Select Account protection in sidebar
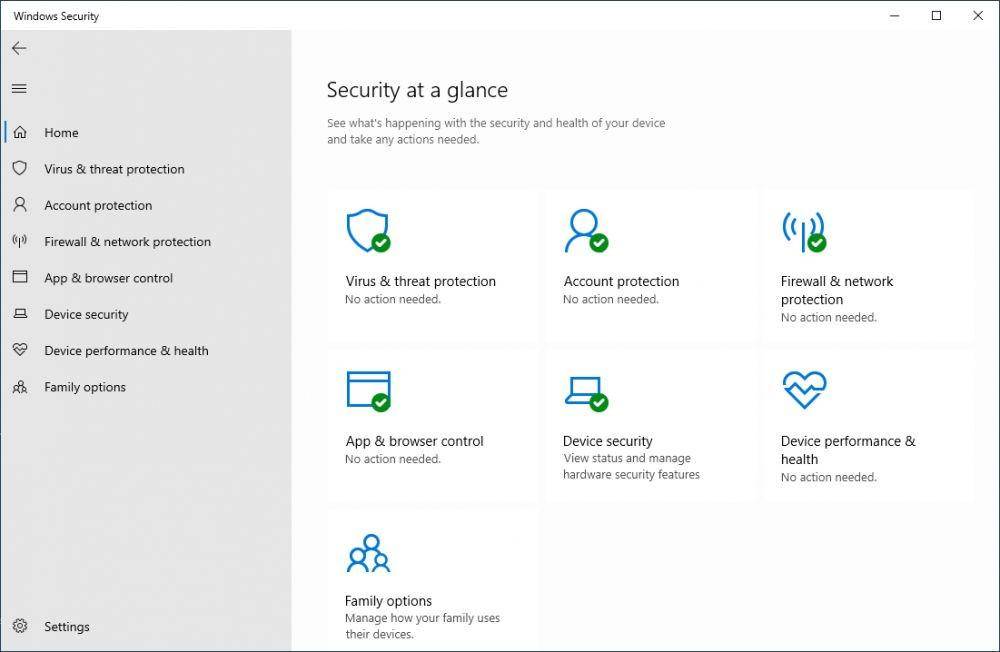Image resolution: width=1000 pixels, height=652 pixels. pos(98,205)
